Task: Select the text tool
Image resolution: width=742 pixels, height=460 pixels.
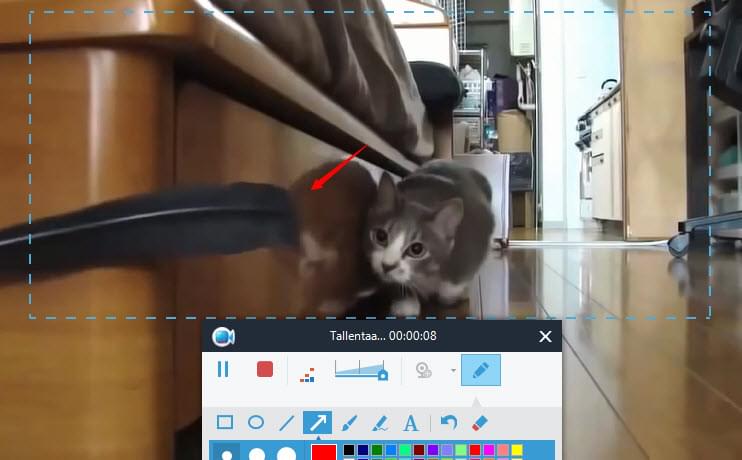Action: [x=410, y=423]
